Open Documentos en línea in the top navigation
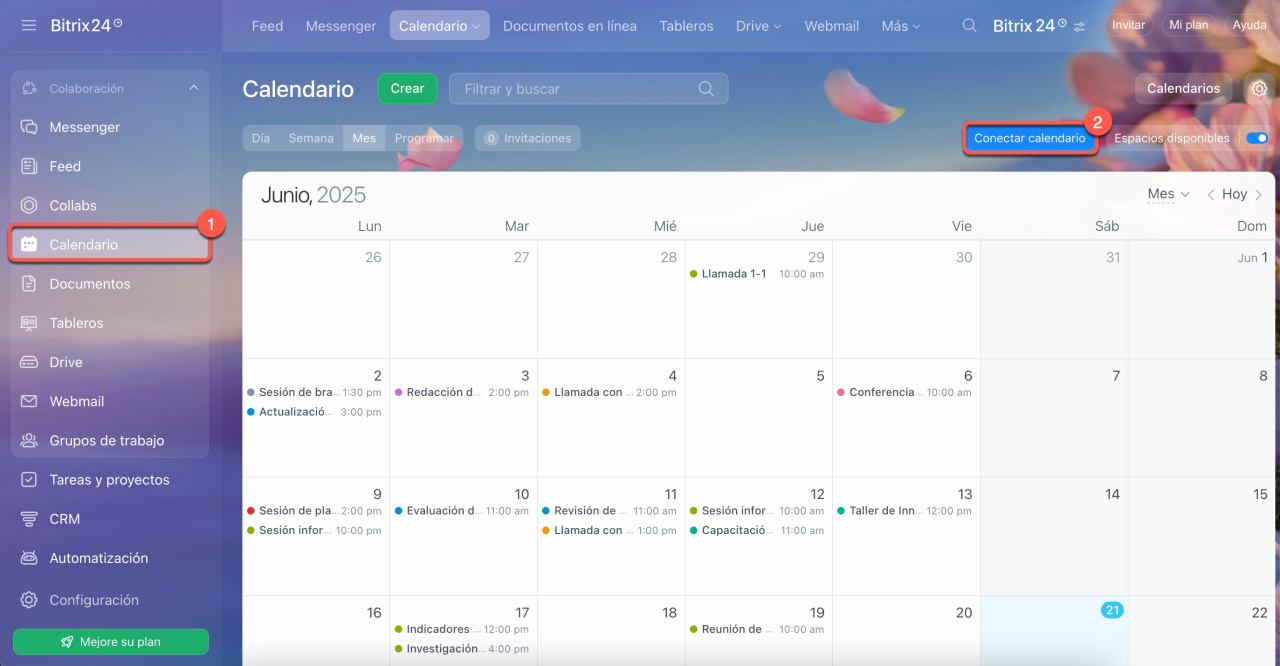Viewport: 1280px width, 666px height. point(570,26)
